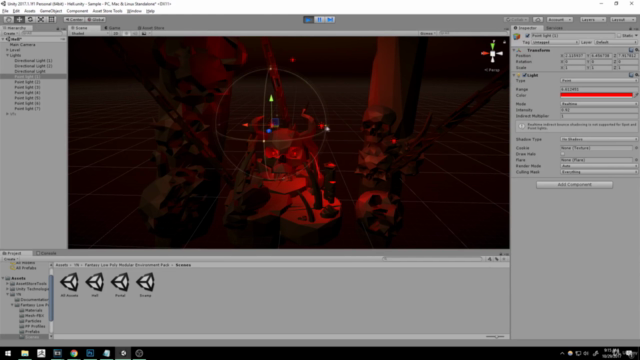This screenshot has width=640, height=360.
Task: Click the color eyedropper next to Color
Action: tap(636, 95)
